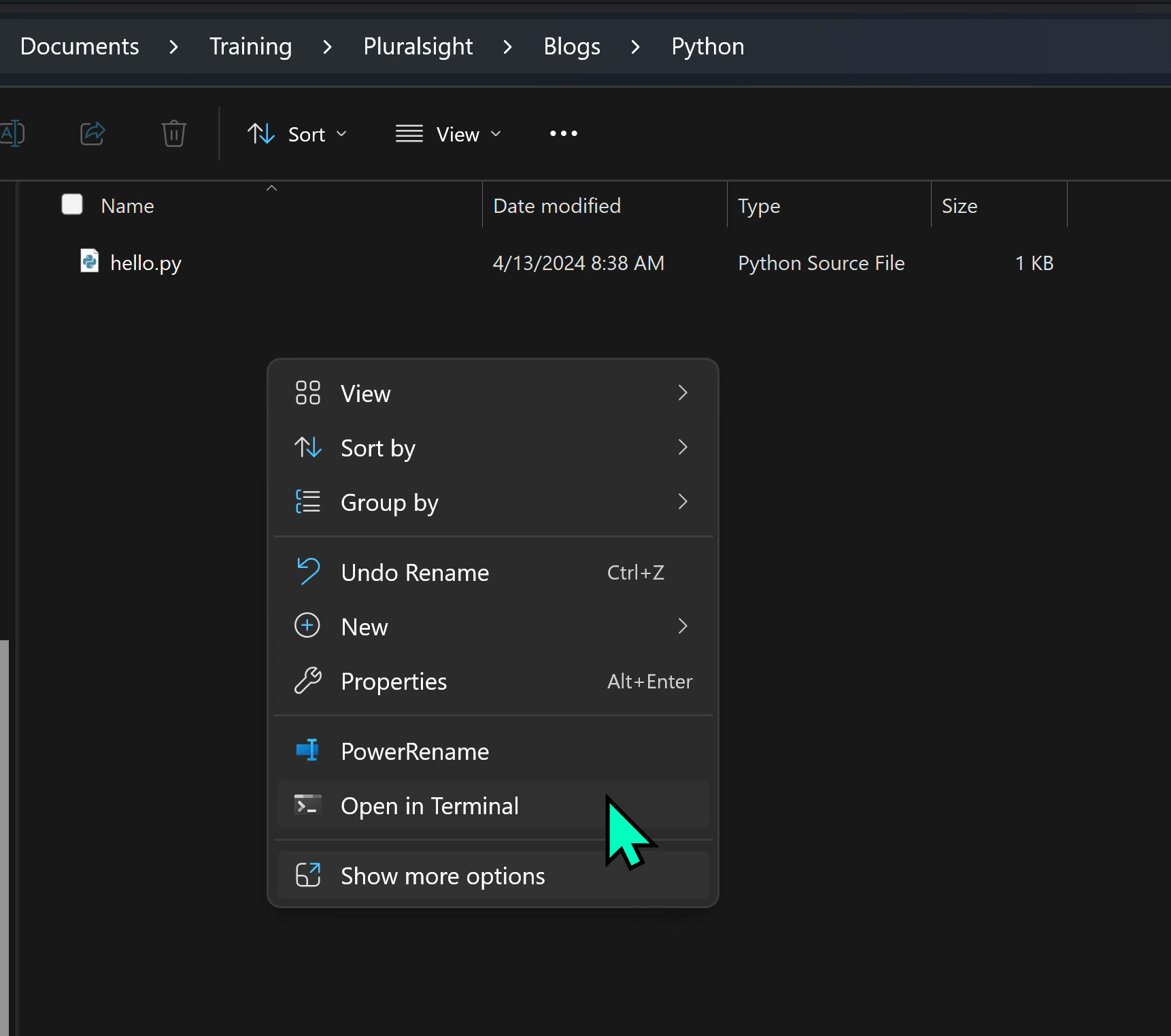Click the Sort by arrows icon in menu
The width and height of the screenshot is (1171, 1036).
click(x=307, y=448)
